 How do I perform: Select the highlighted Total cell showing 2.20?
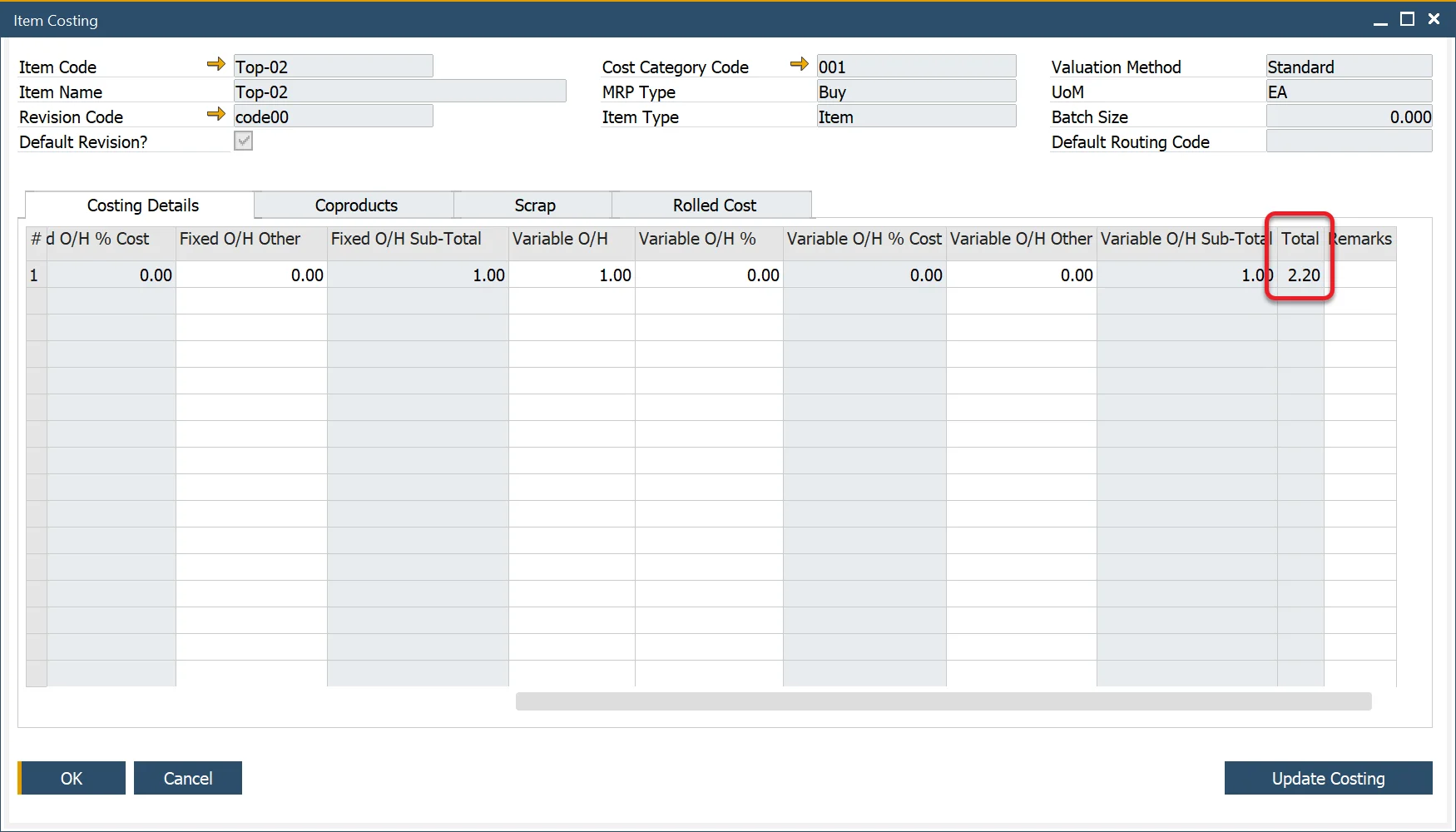tap(1300, 275)
